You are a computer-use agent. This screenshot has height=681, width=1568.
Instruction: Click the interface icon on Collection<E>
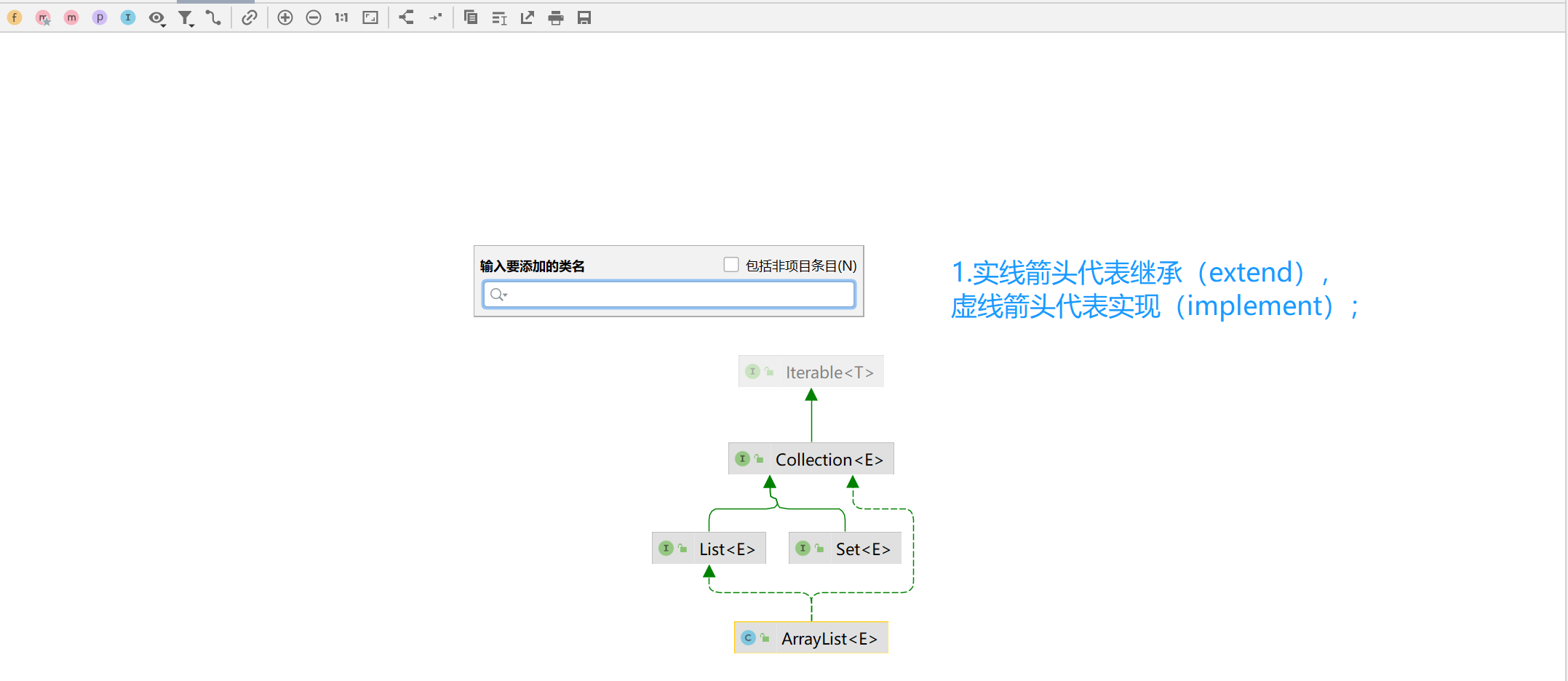click(x=743, y=459)
